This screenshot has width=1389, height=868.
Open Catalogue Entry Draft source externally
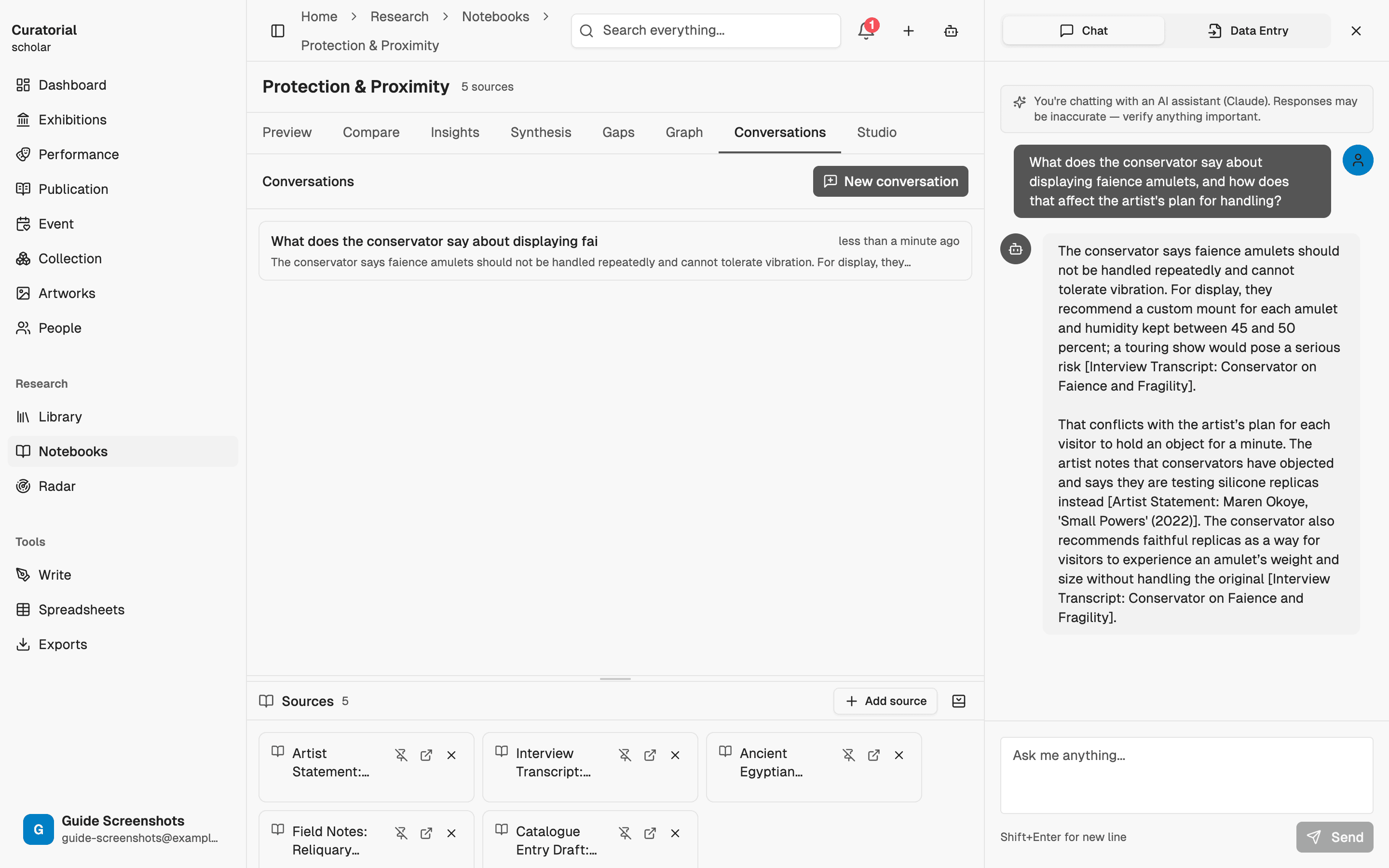pyautogui.click(x=650, y=833)
